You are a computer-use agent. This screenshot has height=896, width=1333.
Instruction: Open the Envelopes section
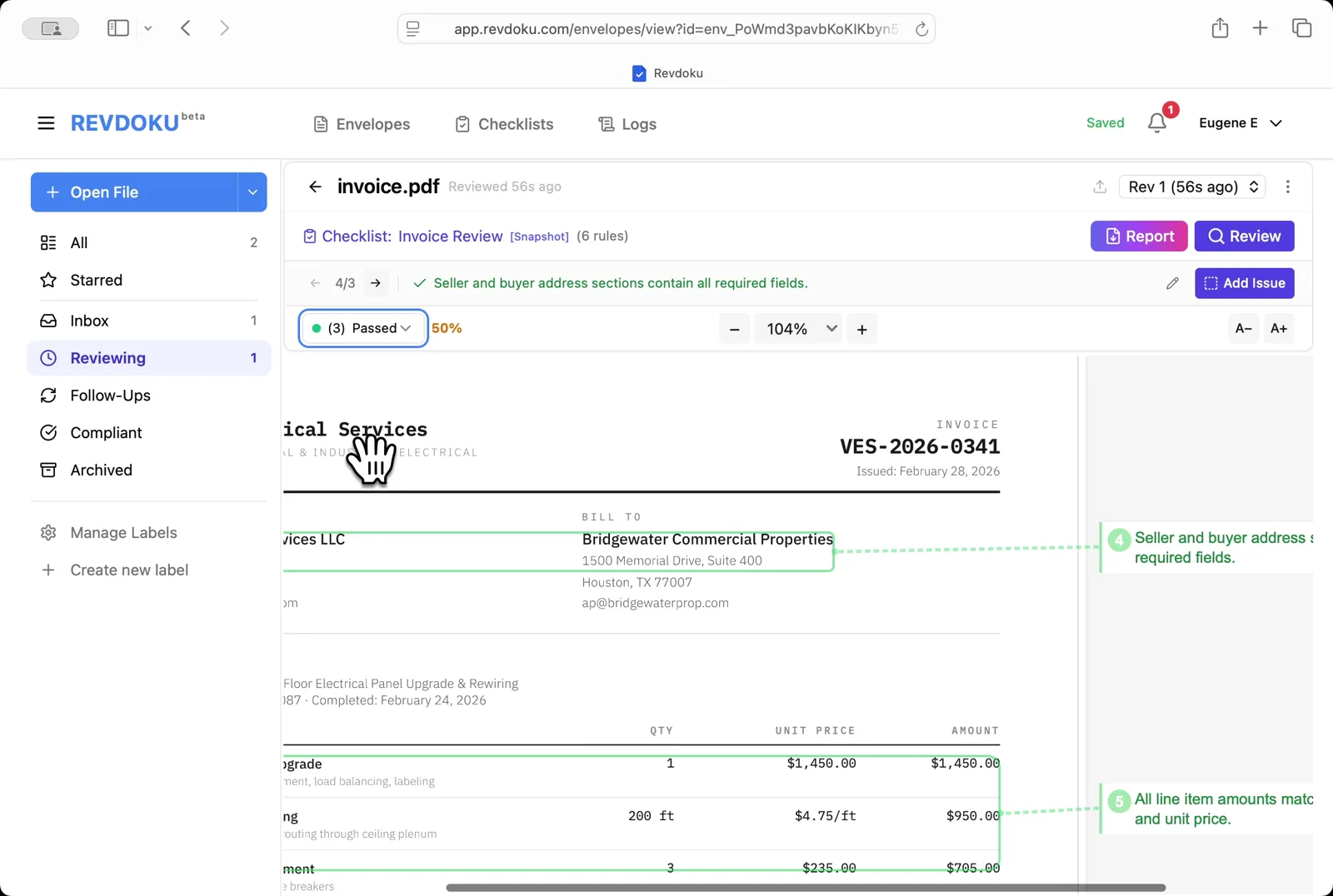361,123
